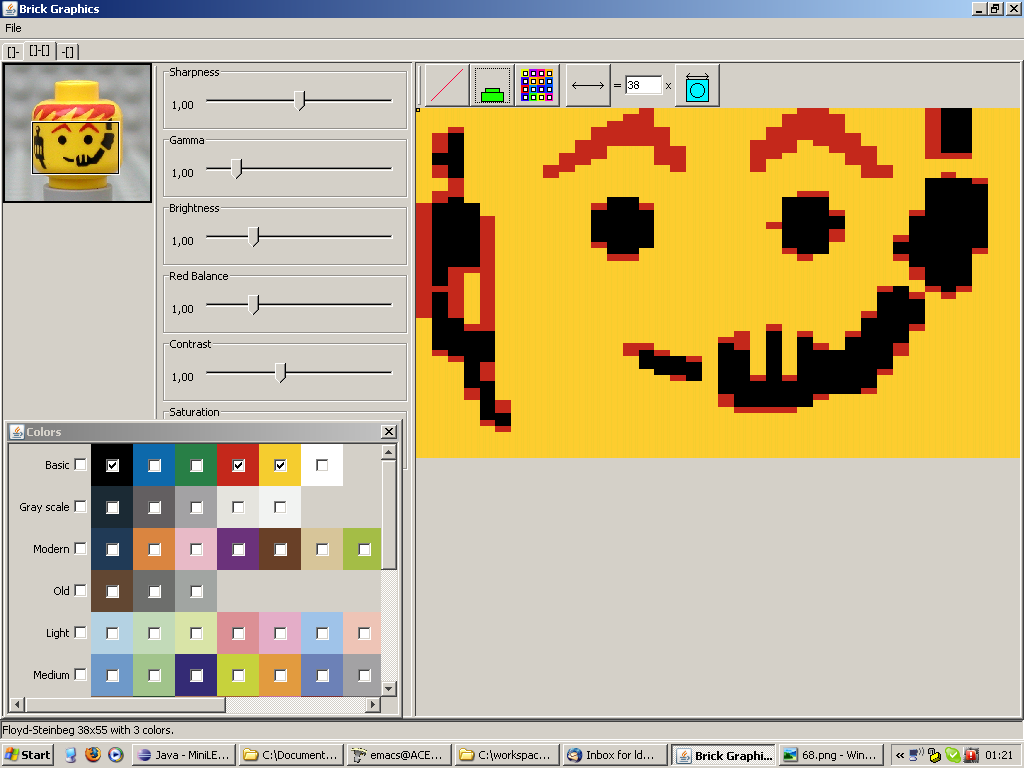The image size is (1024, 768).
Task: Click the horizontal width arrow icon
Action: (x=587, y=86)
